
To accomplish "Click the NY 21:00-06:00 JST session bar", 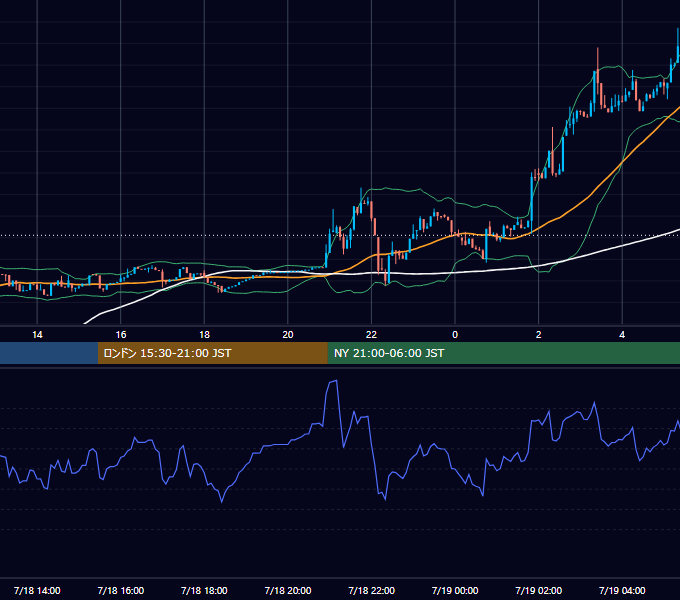I will [x=503, y=353].
